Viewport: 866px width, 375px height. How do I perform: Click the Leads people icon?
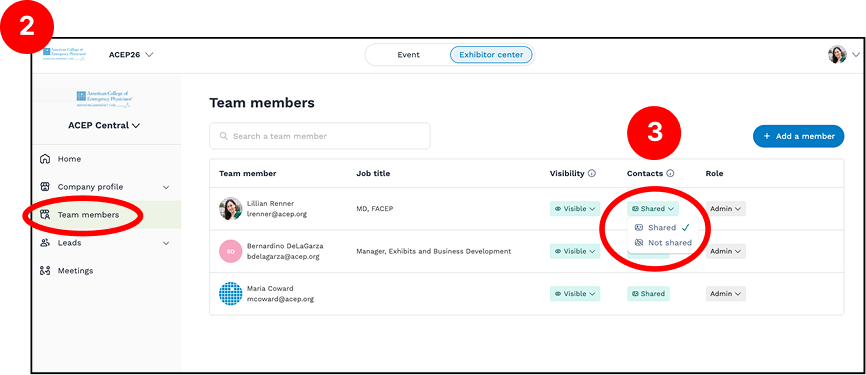[45, 243]
